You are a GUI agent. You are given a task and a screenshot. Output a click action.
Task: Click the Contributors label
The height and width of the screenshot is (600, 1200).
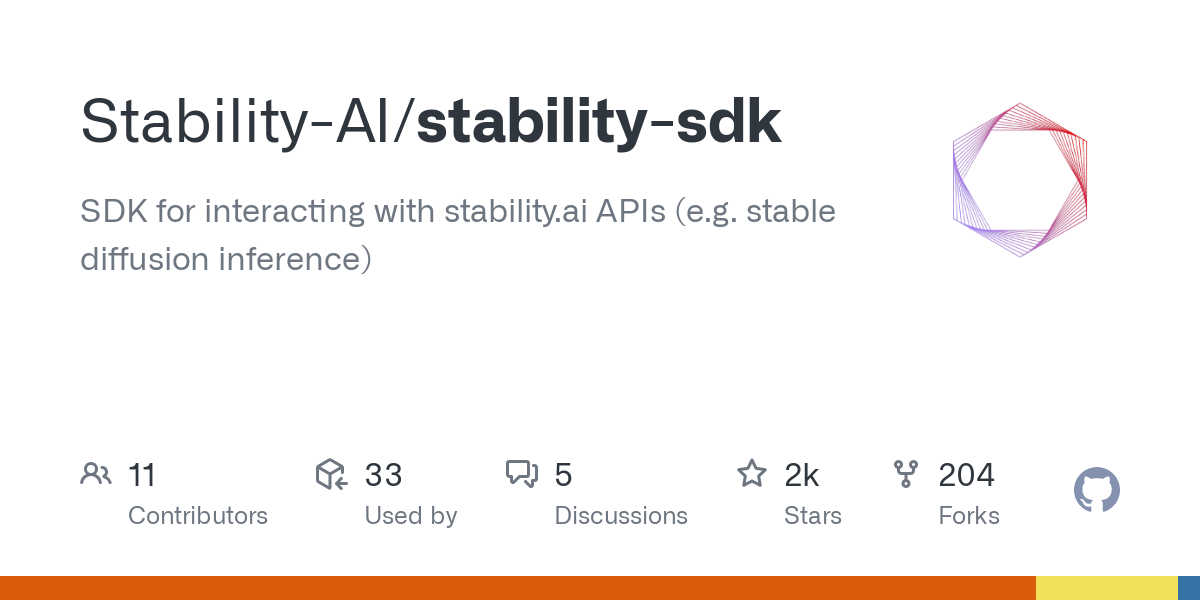(198, 516)
